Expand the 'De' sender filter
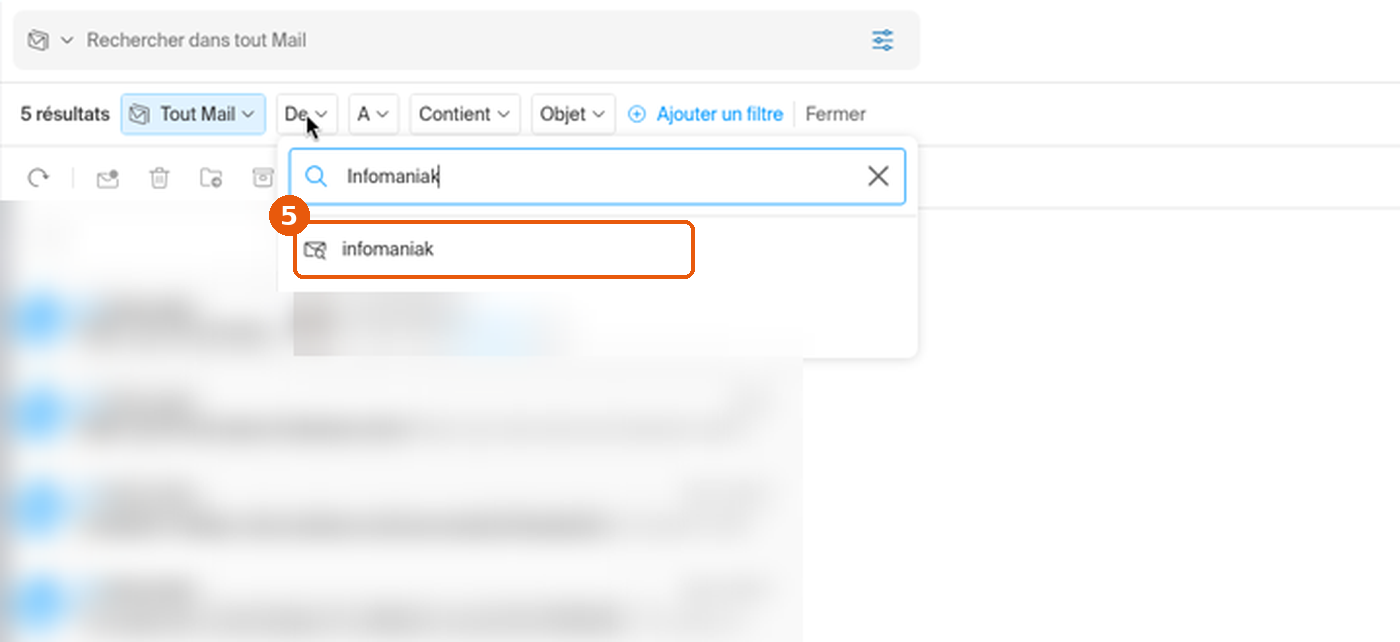1400x642 pixels. pyautogui.click(x=307, y=114)
